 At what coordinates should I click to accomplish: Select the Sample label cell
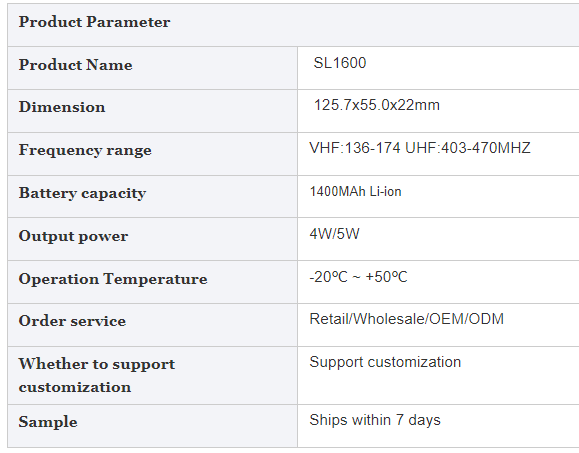point(153,426)
